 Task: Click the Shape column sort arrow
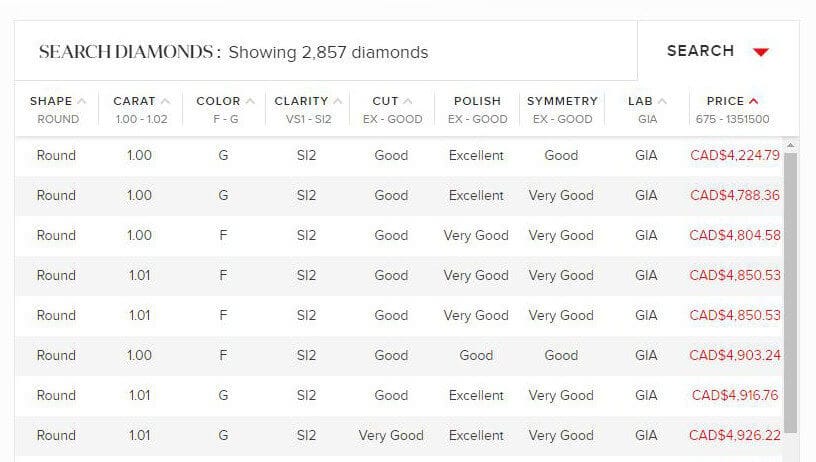coord(82,101)
